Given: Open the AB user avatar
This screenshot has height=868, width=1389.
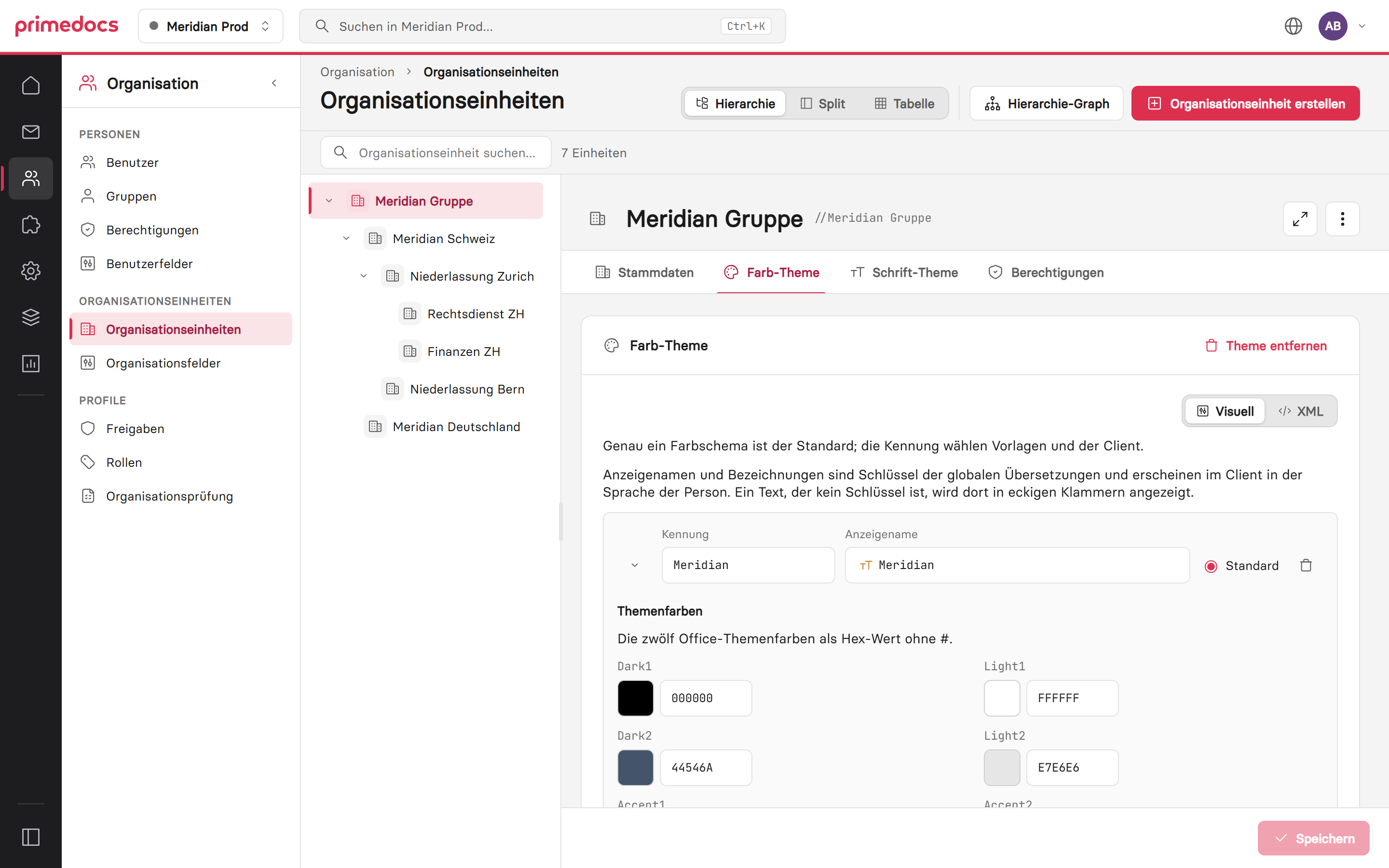Looking at the screenshot, I should coord(1333,26).
